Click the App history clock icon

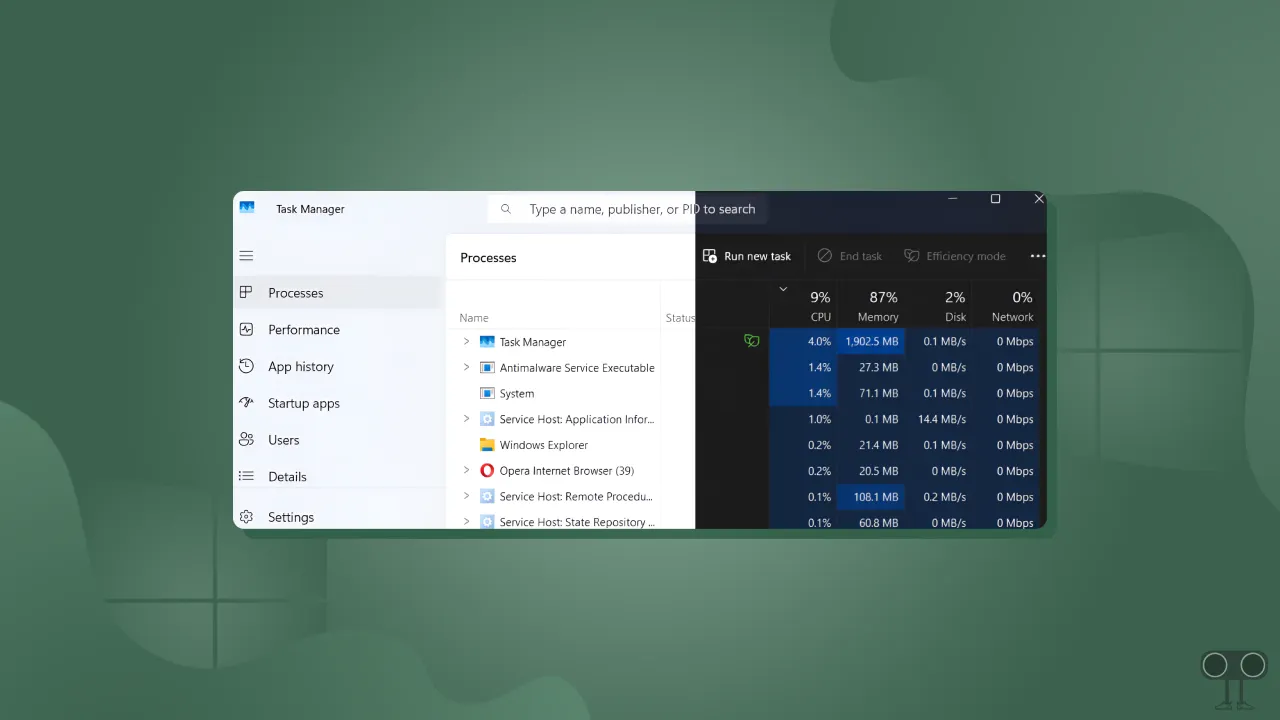[246, 366]
